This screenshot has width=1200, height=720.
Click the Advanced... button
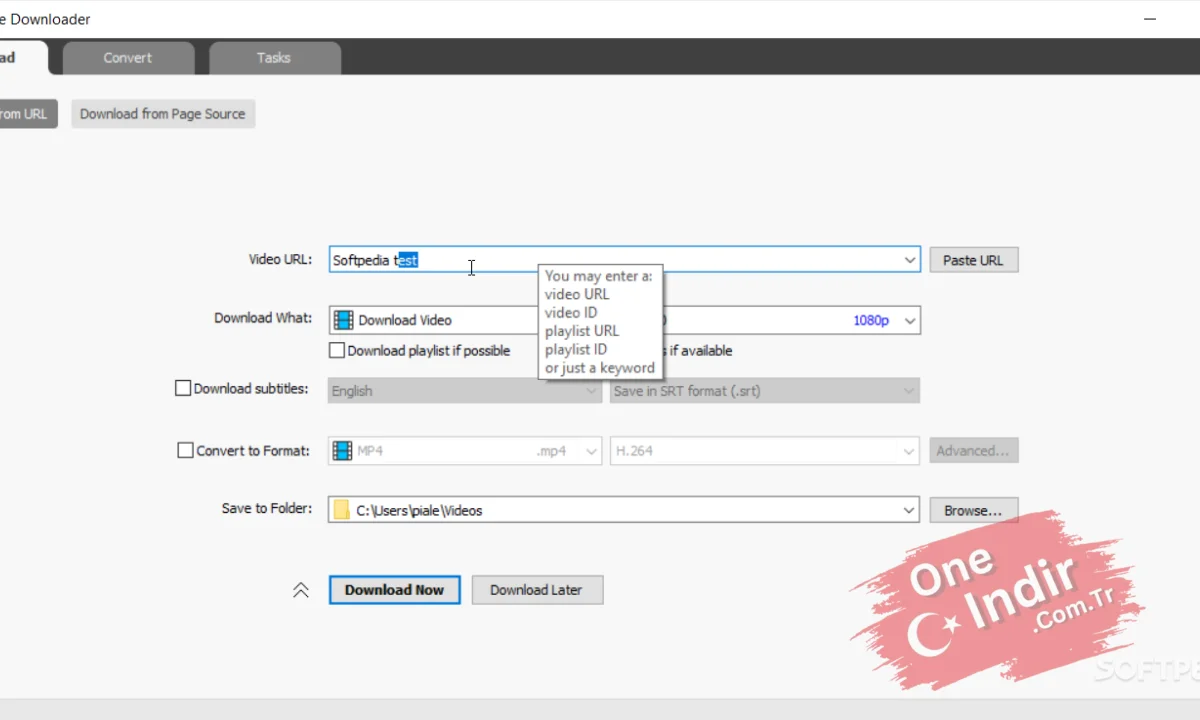(974, 451)
